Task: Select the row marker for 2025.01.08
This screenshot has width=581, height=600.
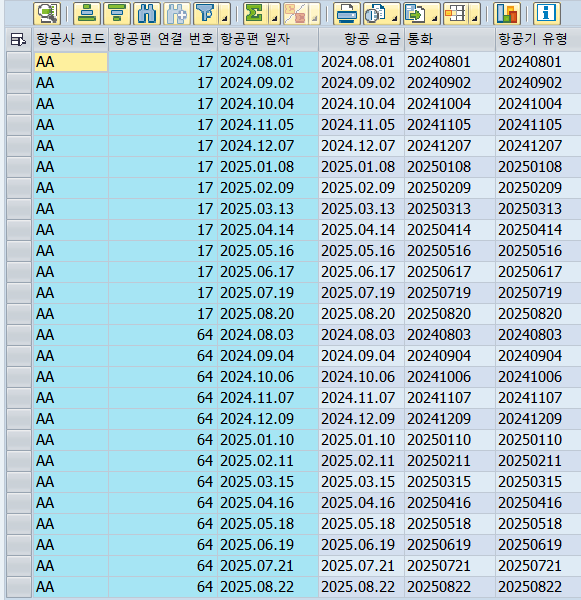Action: (19, 167)
